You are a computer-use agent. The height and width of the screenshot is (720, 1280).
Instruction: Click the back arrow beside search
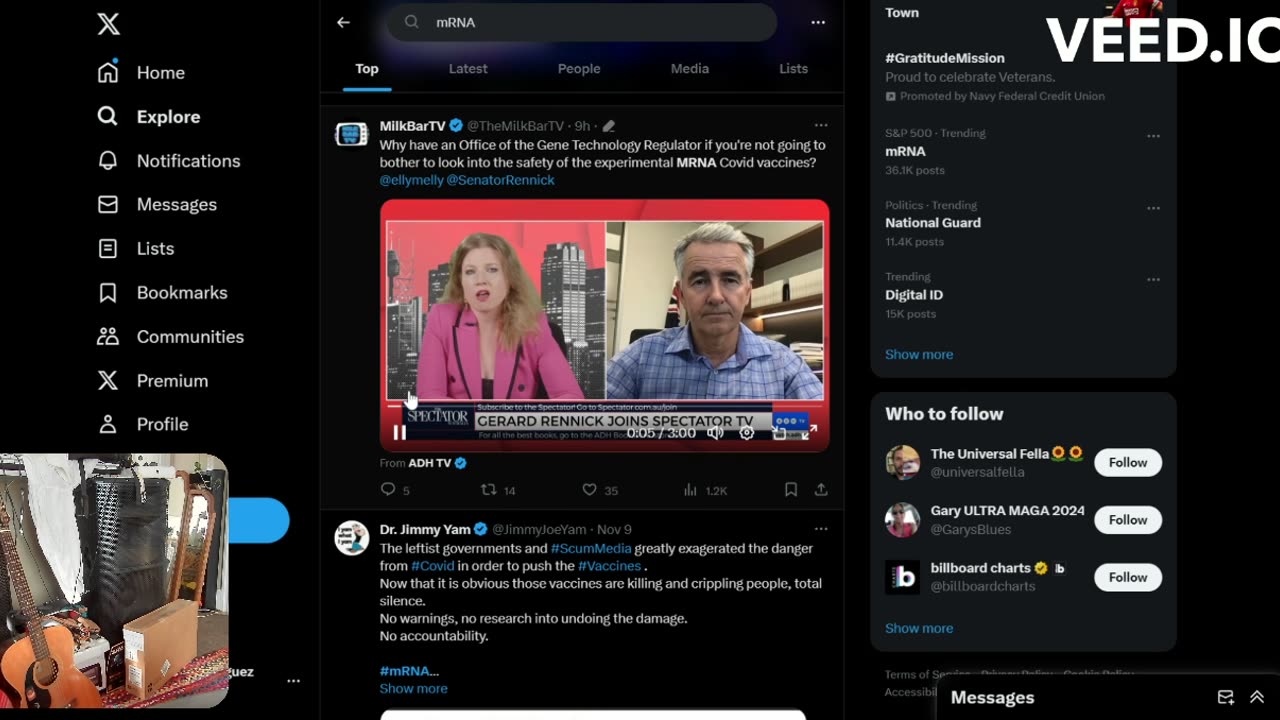click(x=343, y=22)
